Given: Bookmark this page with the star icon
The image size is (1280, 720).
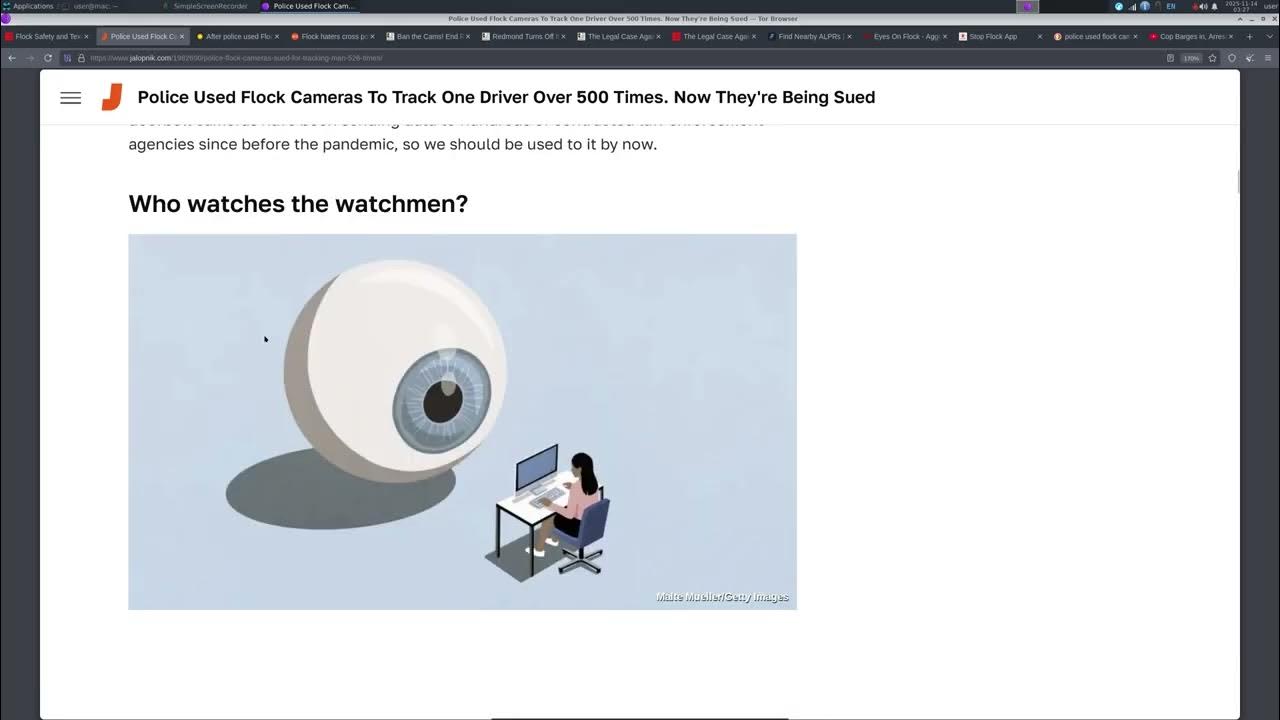Looking at the screenshot, I should pos(1212,58).
